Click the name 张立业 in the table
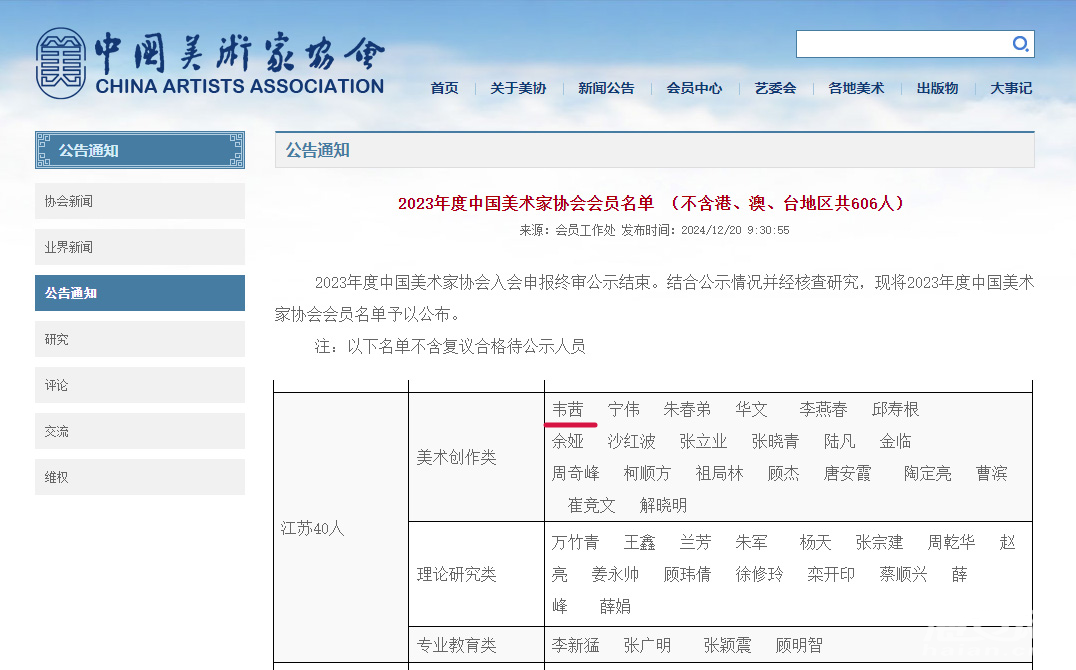Viewport: 1076px width, 670px height. click(703, 441)
